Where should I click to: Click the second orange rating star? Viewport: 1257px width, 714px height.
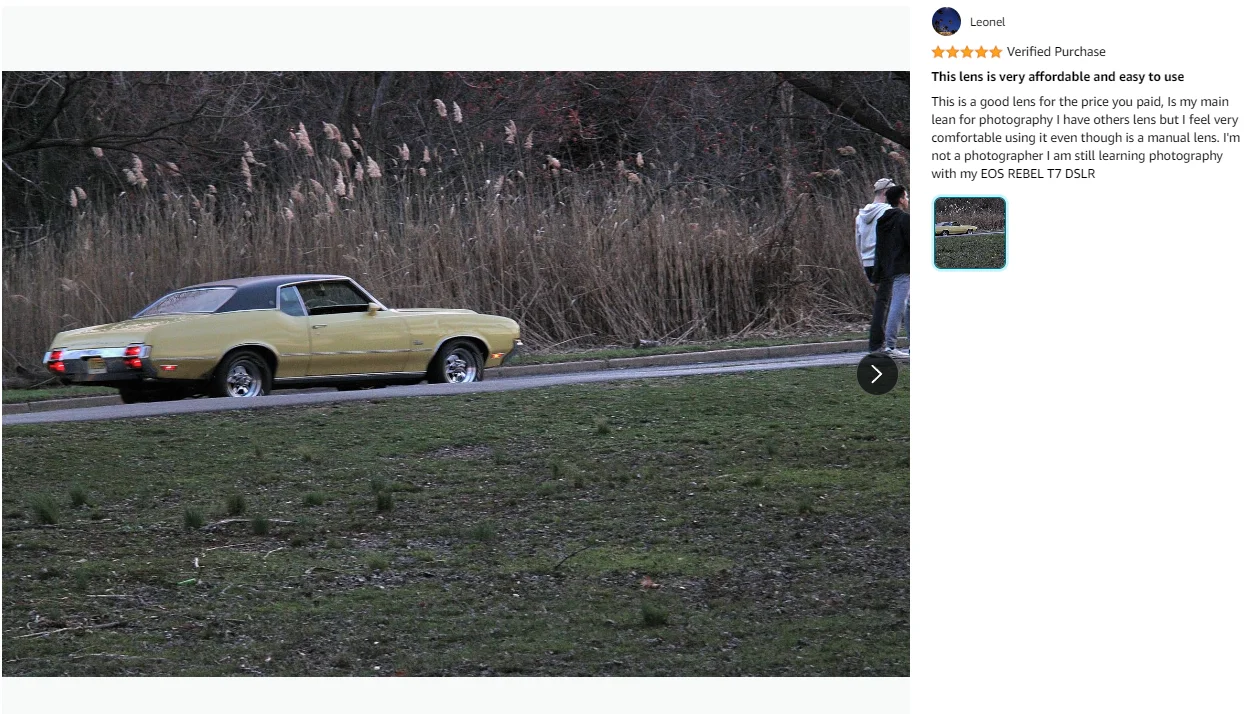pyautogui.click(x=953, y=52)
